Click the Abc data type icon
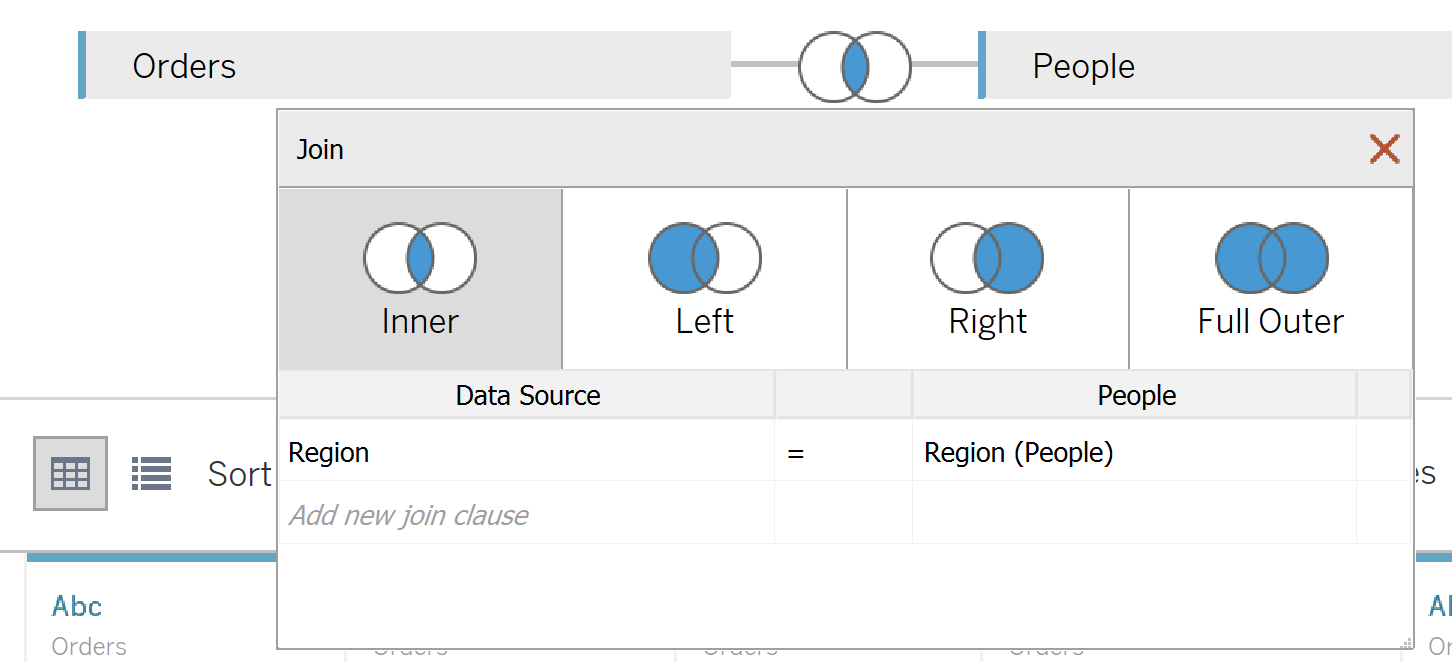 click(77, 606)
